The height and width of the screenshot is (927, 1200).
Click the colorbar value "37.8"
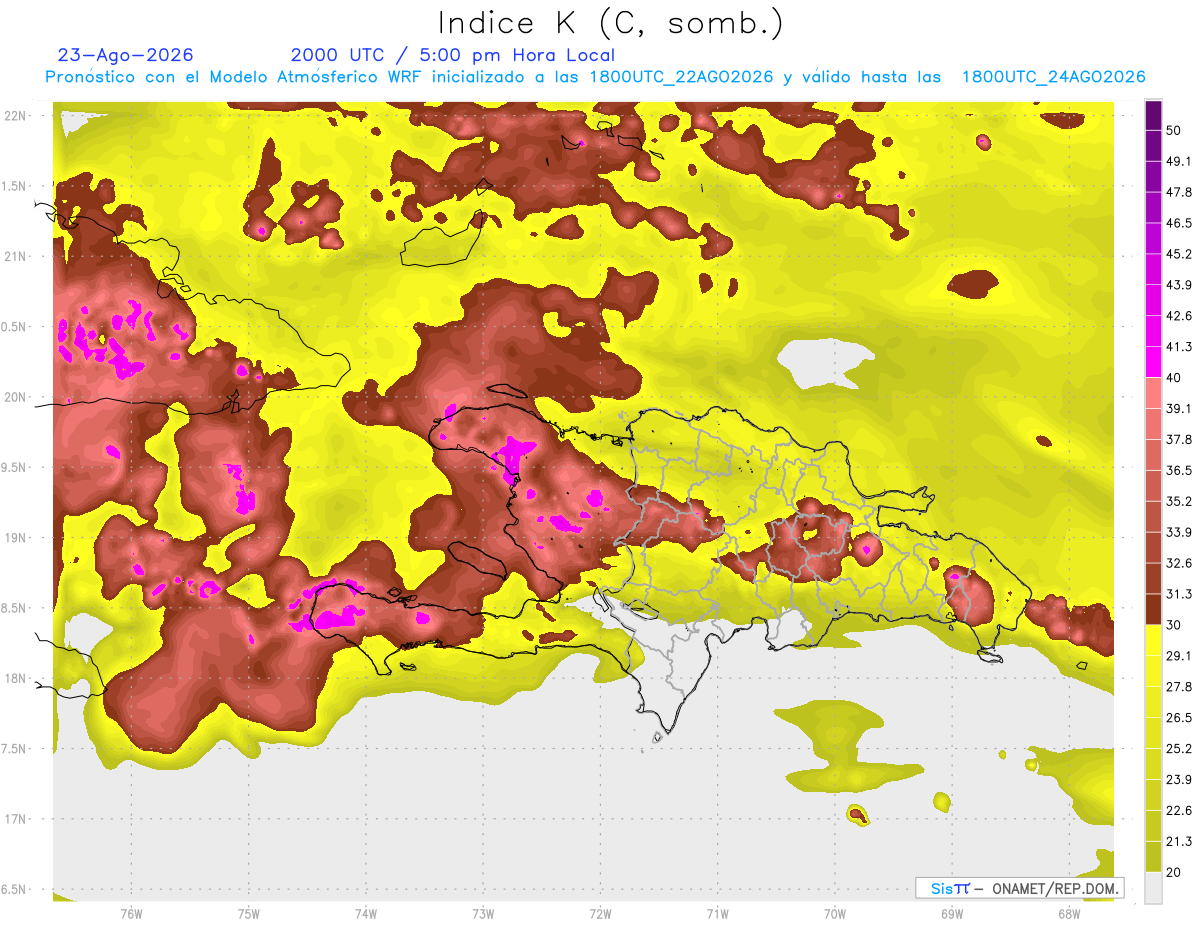1179,440
